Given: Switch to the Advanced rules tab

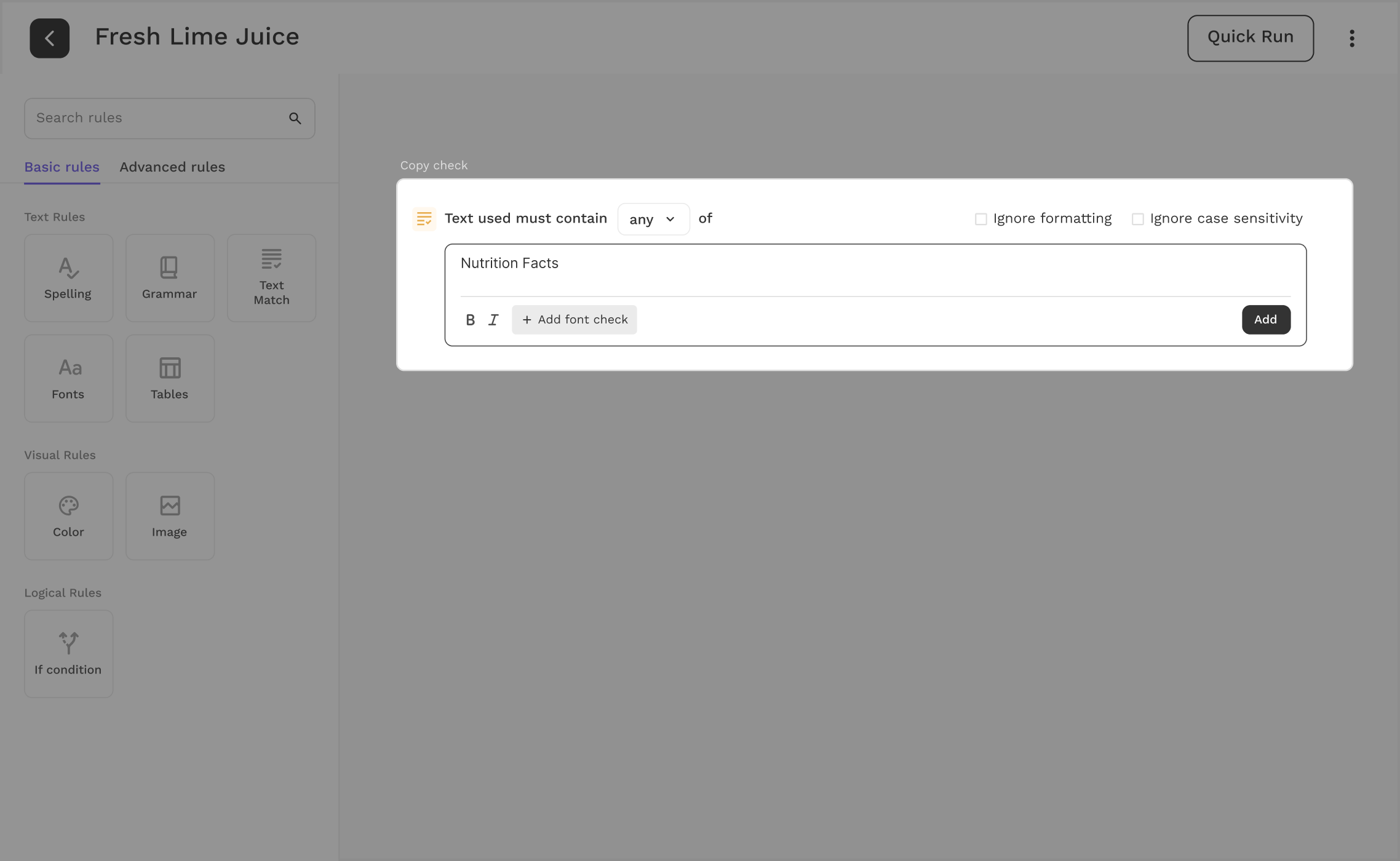Looking at the screenshot, I should (x=172, y=167).
